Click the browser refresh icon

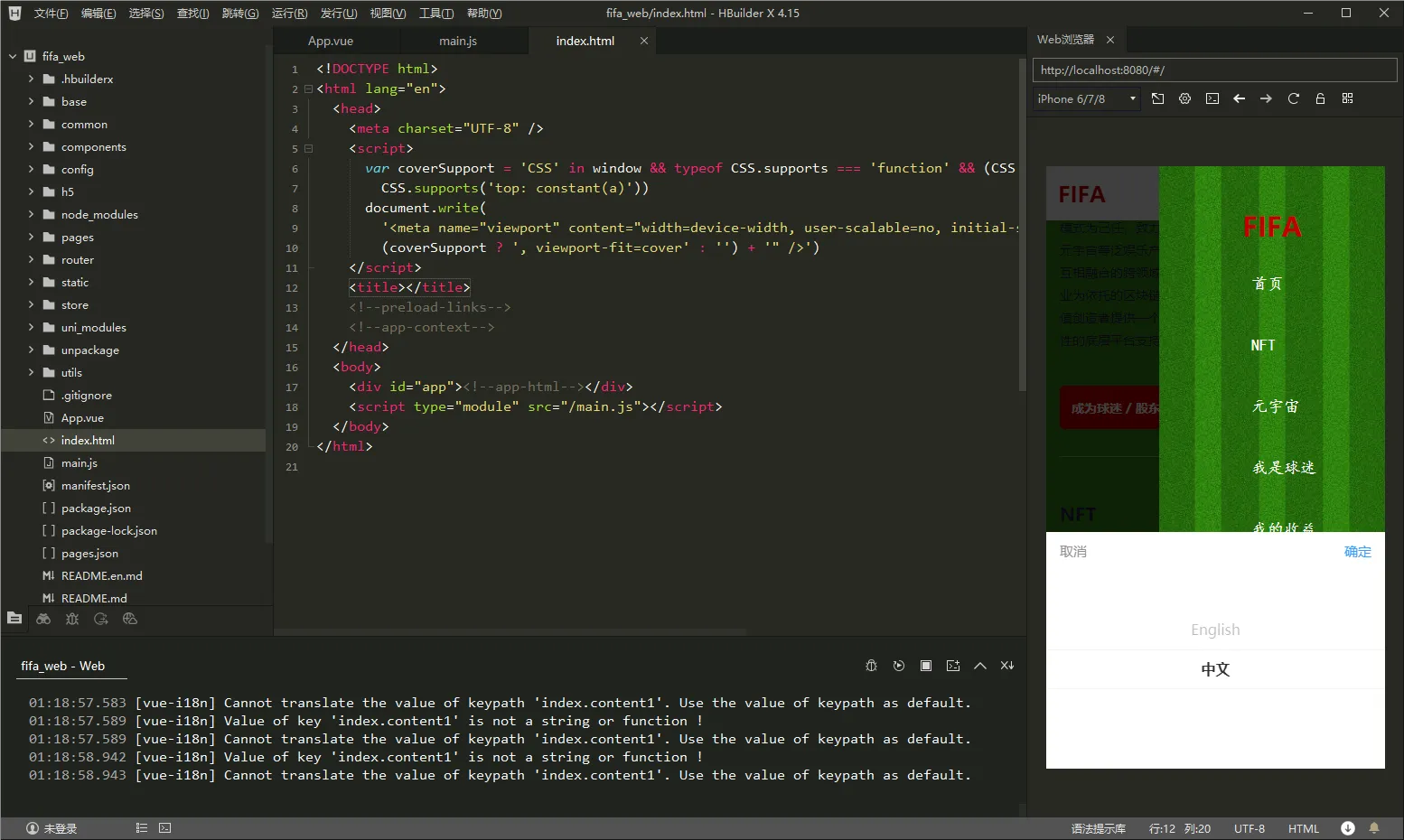pyautogui.click(x=1293, y=98)
